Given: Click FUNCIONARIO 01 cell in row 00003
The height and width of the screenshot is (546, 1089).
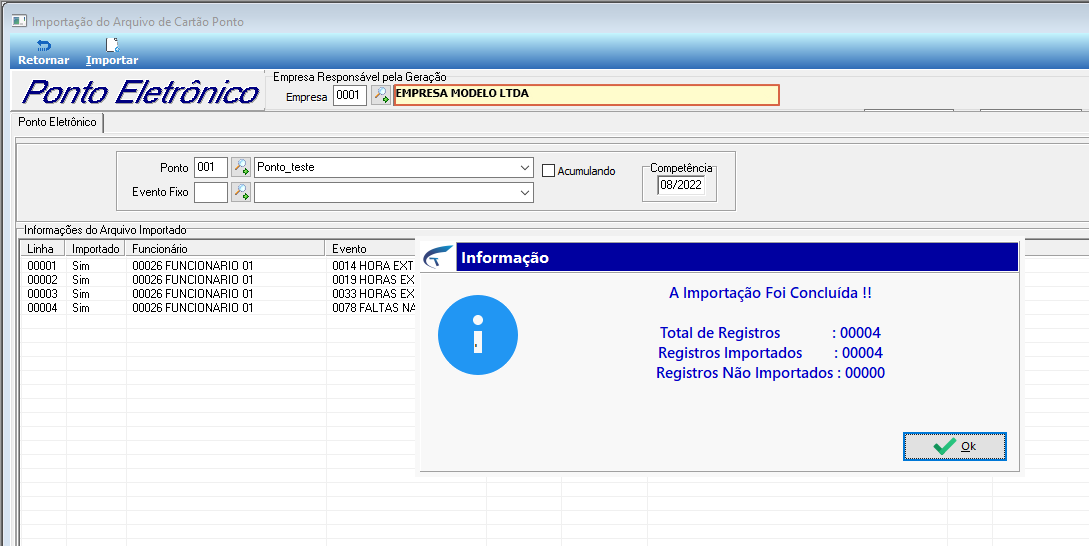Looking at the screenshot, I should tap(192, 294).
